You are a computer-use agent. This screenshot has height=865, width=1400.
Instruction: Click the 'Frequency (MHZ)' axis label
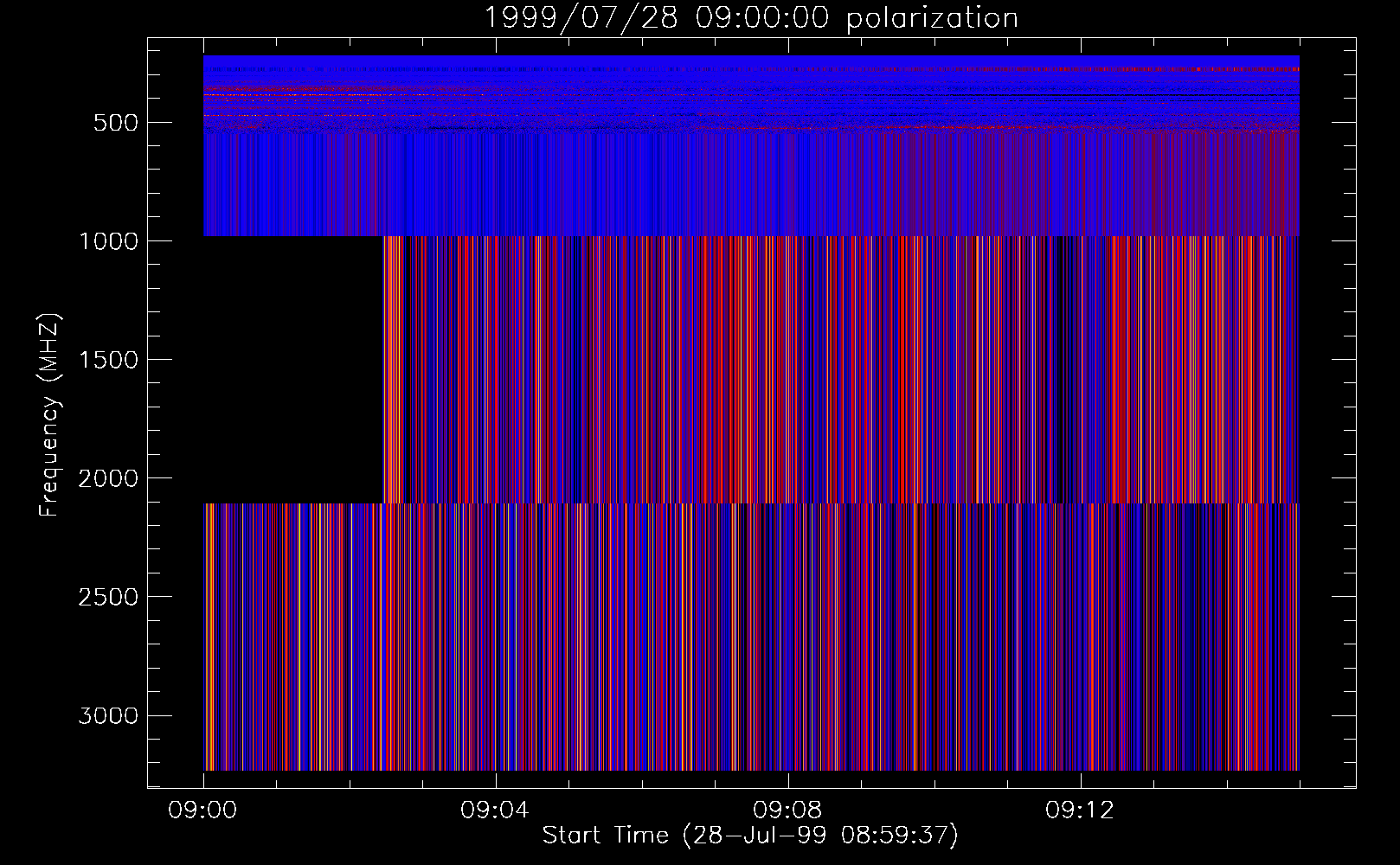49,415
